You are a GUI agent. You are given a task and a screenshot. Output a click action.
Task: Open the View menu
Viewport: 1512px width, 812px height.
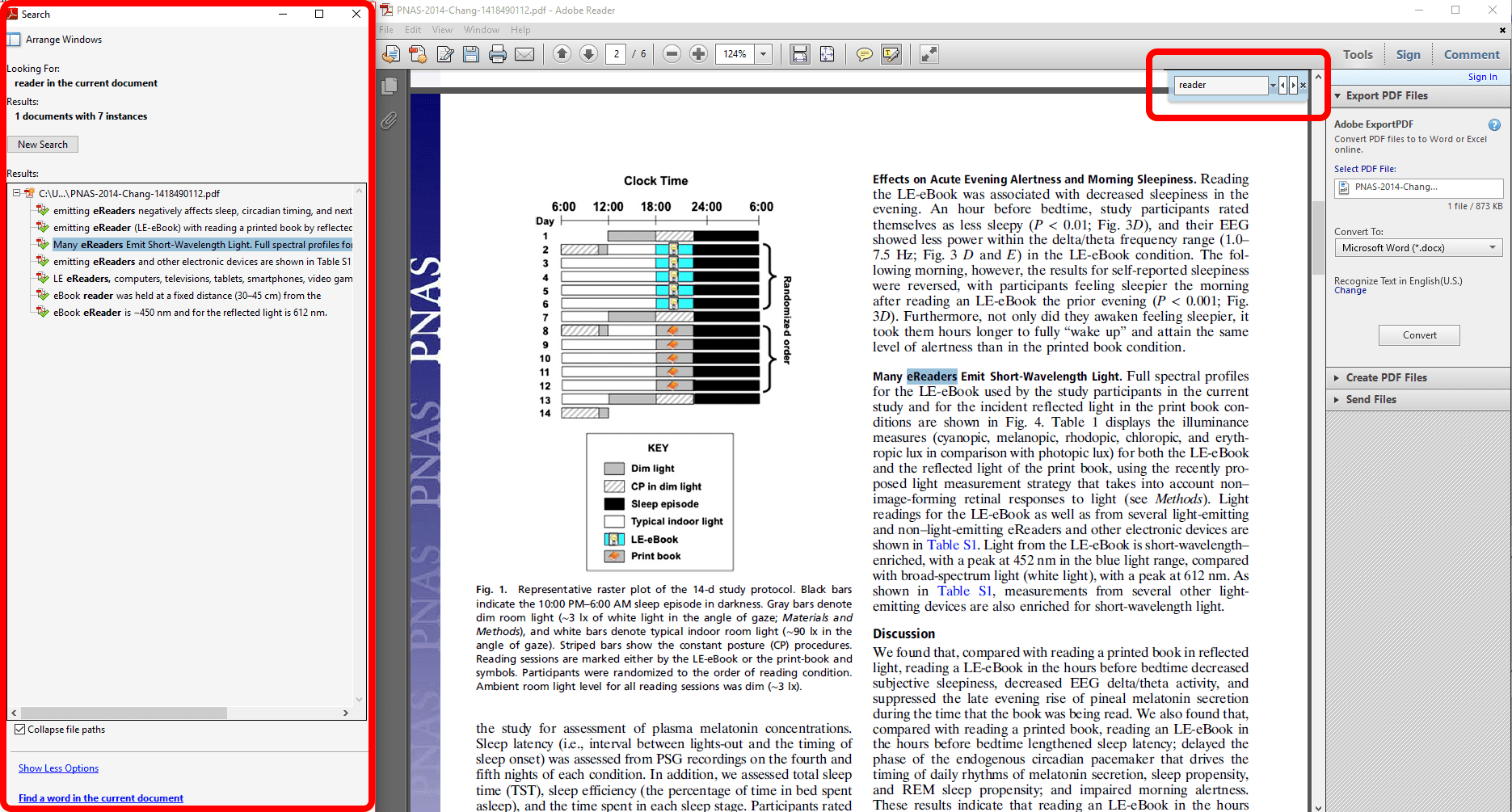(442, 30)
